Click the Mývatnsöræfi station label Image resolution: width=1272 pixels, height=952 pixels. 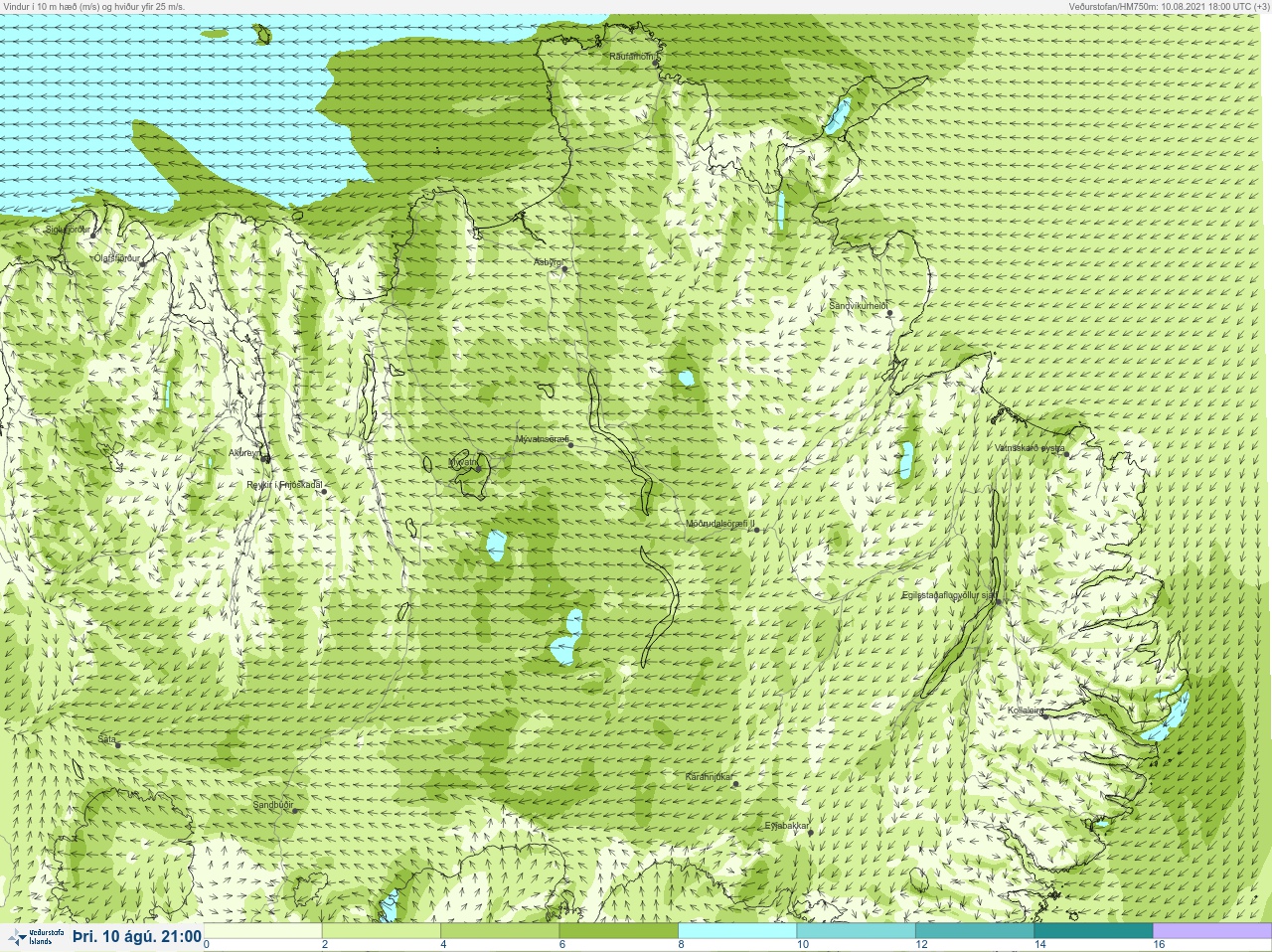[542, 438]
